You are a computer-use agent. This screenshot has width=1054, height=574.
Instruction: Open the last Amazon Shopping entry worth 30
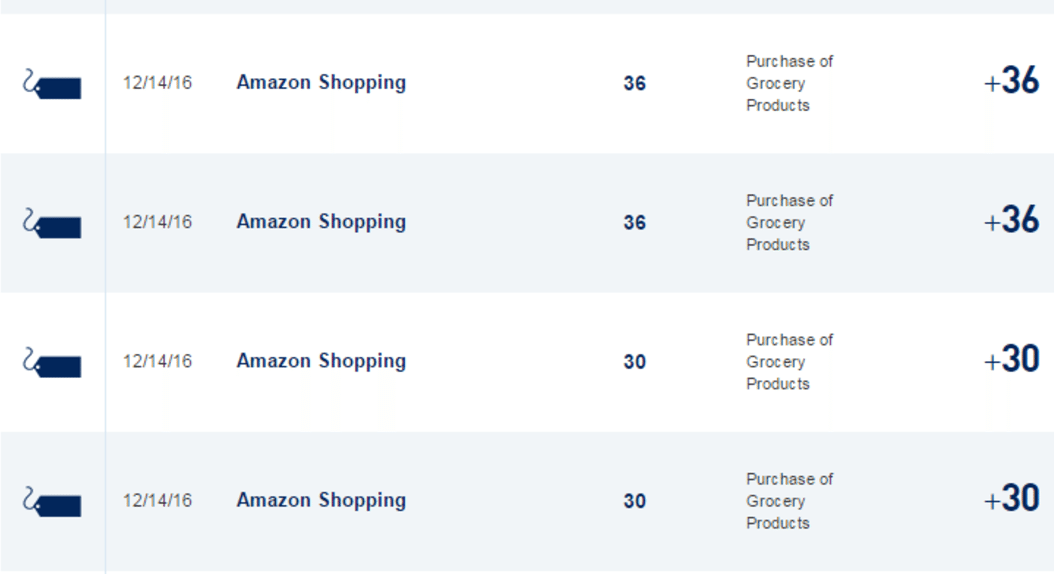(x=321, y=500)
